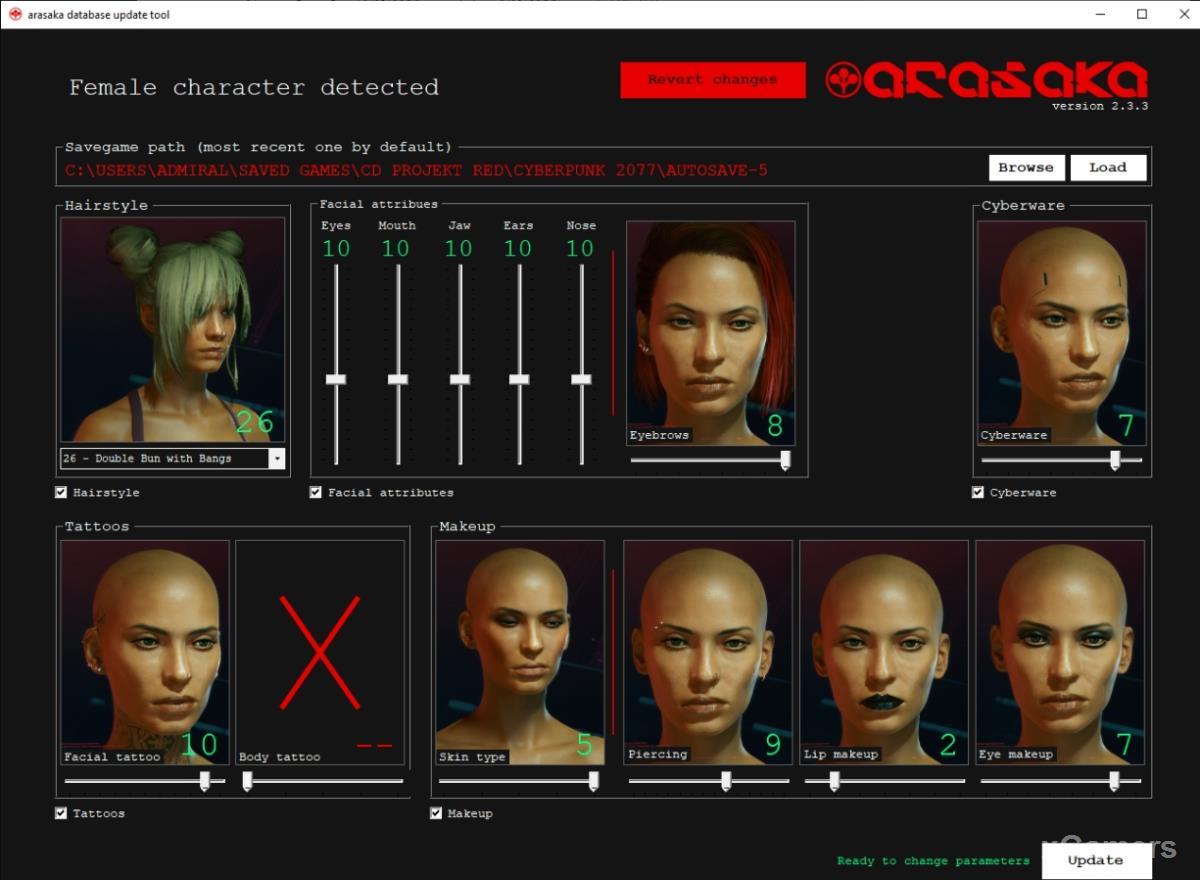Open the hairstyle dropdown arrow
This screenshot has height=880, width=1200.
[x=277, y=458]
